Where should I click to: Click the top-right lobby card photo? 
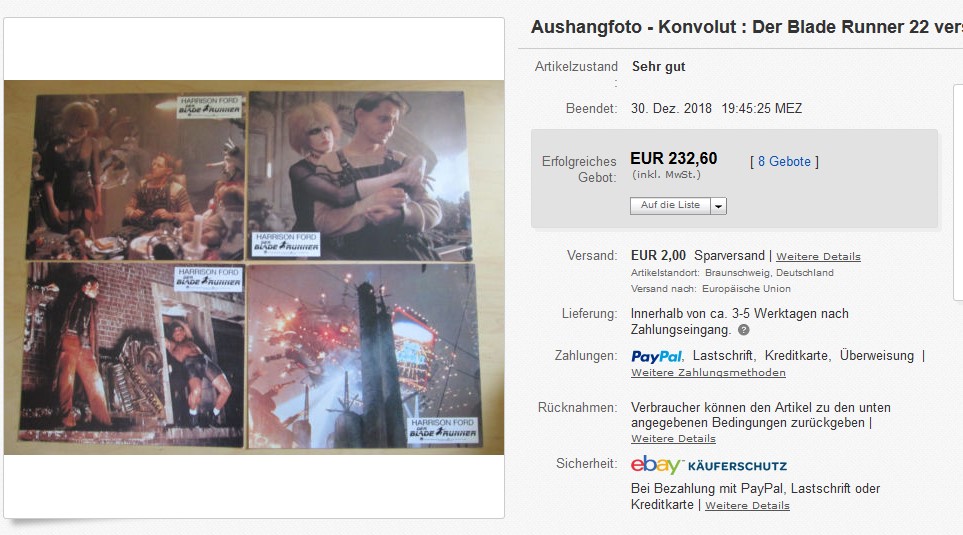click(x=360, y=176)
